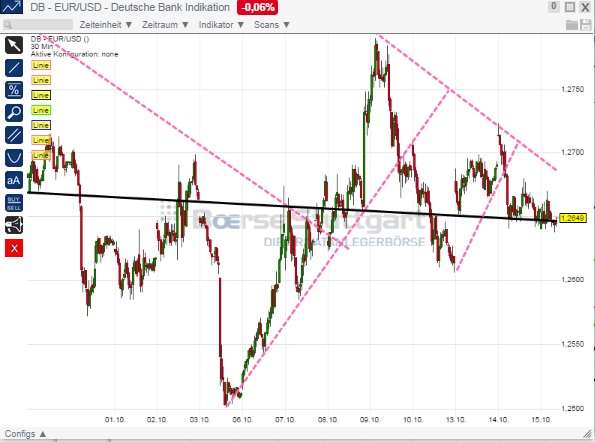Click the bottommost Linie label
The image size is (595, 442).
41,155
